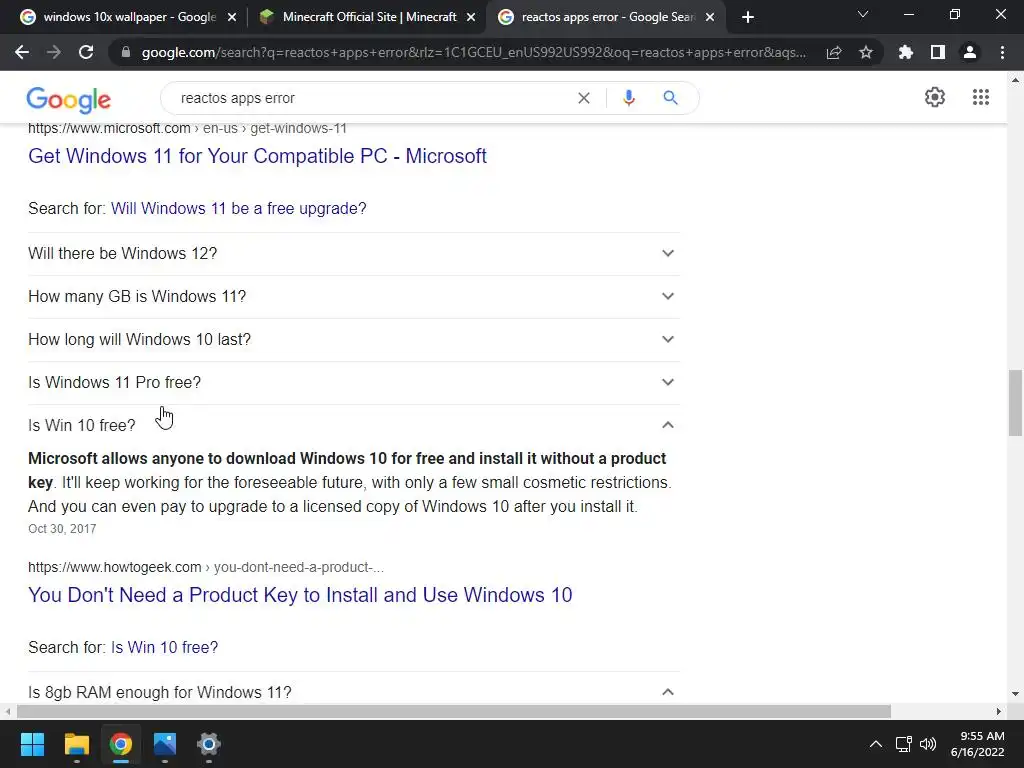Expand Will there be Windows 12 question

pos(353,253)
